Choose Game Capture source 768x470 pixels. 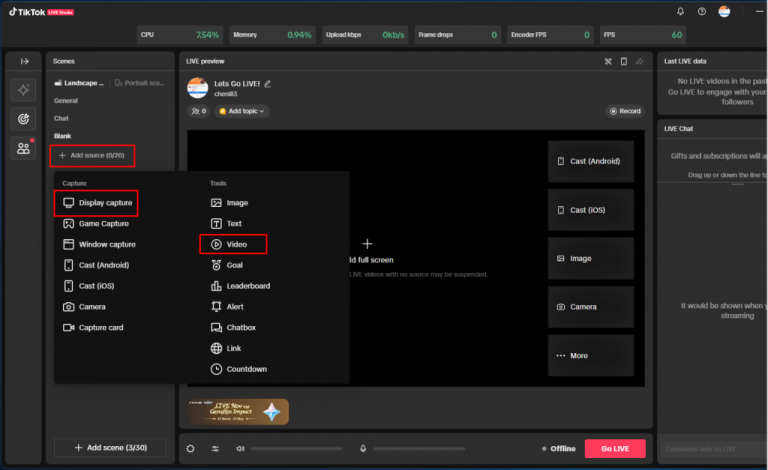coord(96,224)
